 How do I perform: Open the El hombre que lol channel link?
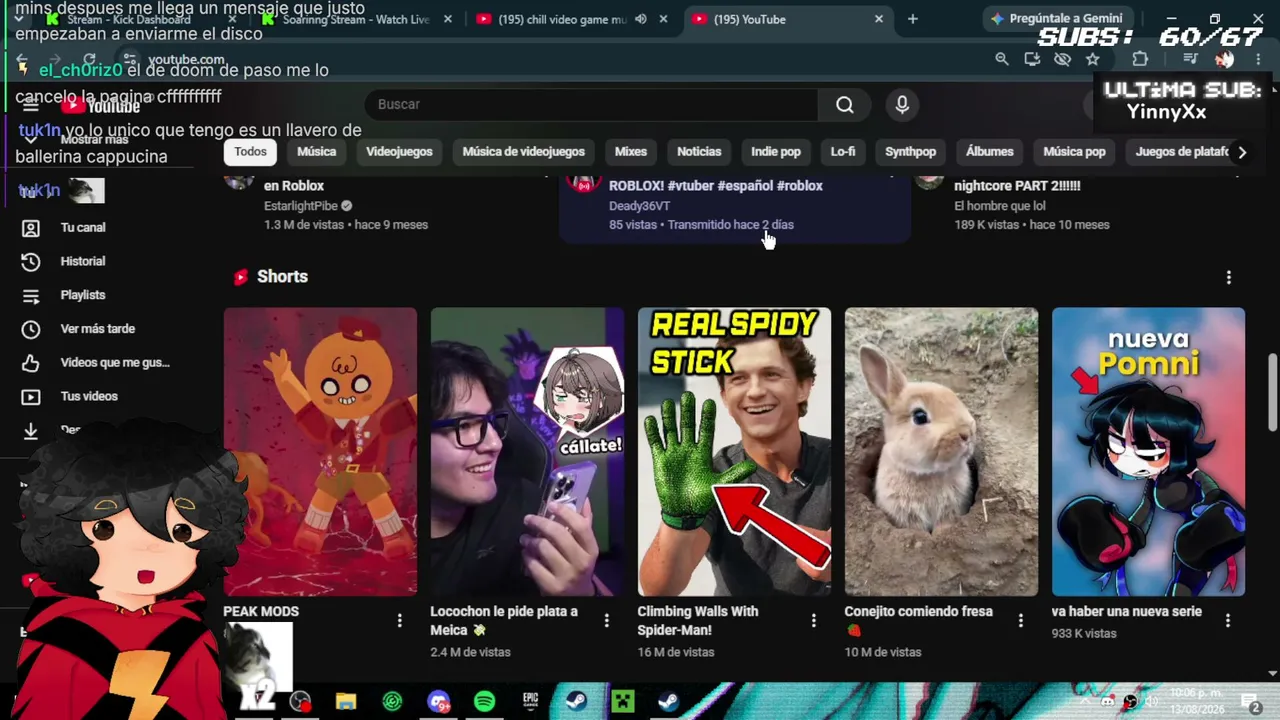point(999,206)
